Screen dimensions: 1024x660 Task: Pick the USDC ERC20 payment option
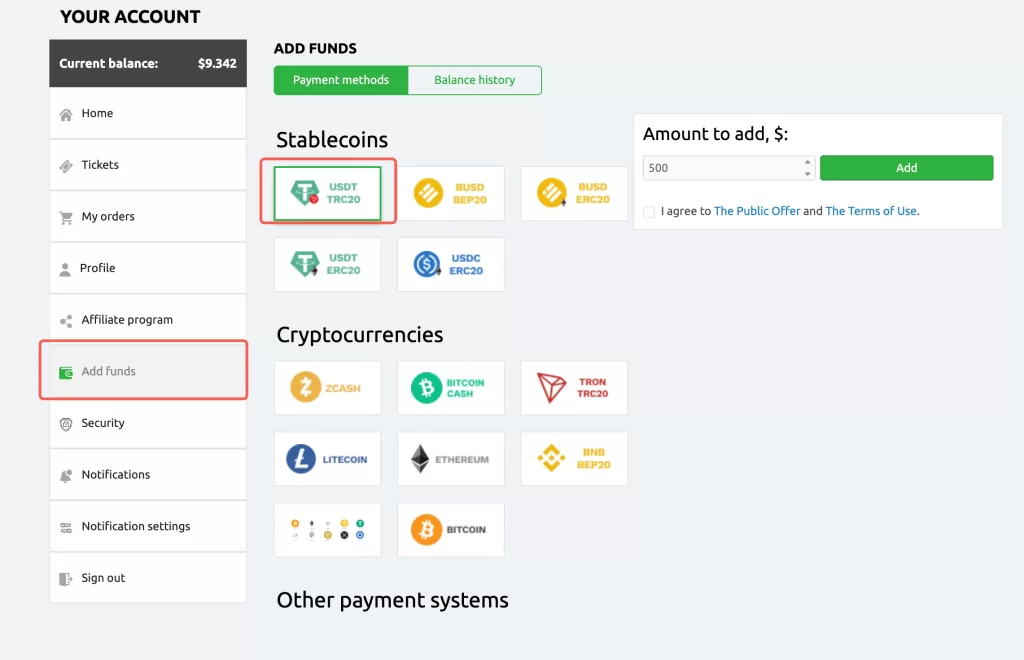(451, 264)
